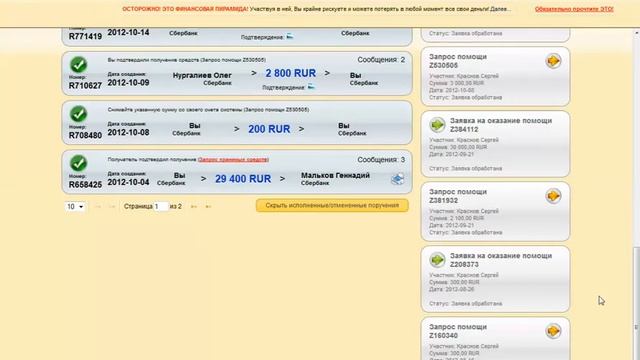Viewport: 640px width, 360px height.
Task: Open red Запрос приемных средств link in R658425
Action: pos(233,160)
